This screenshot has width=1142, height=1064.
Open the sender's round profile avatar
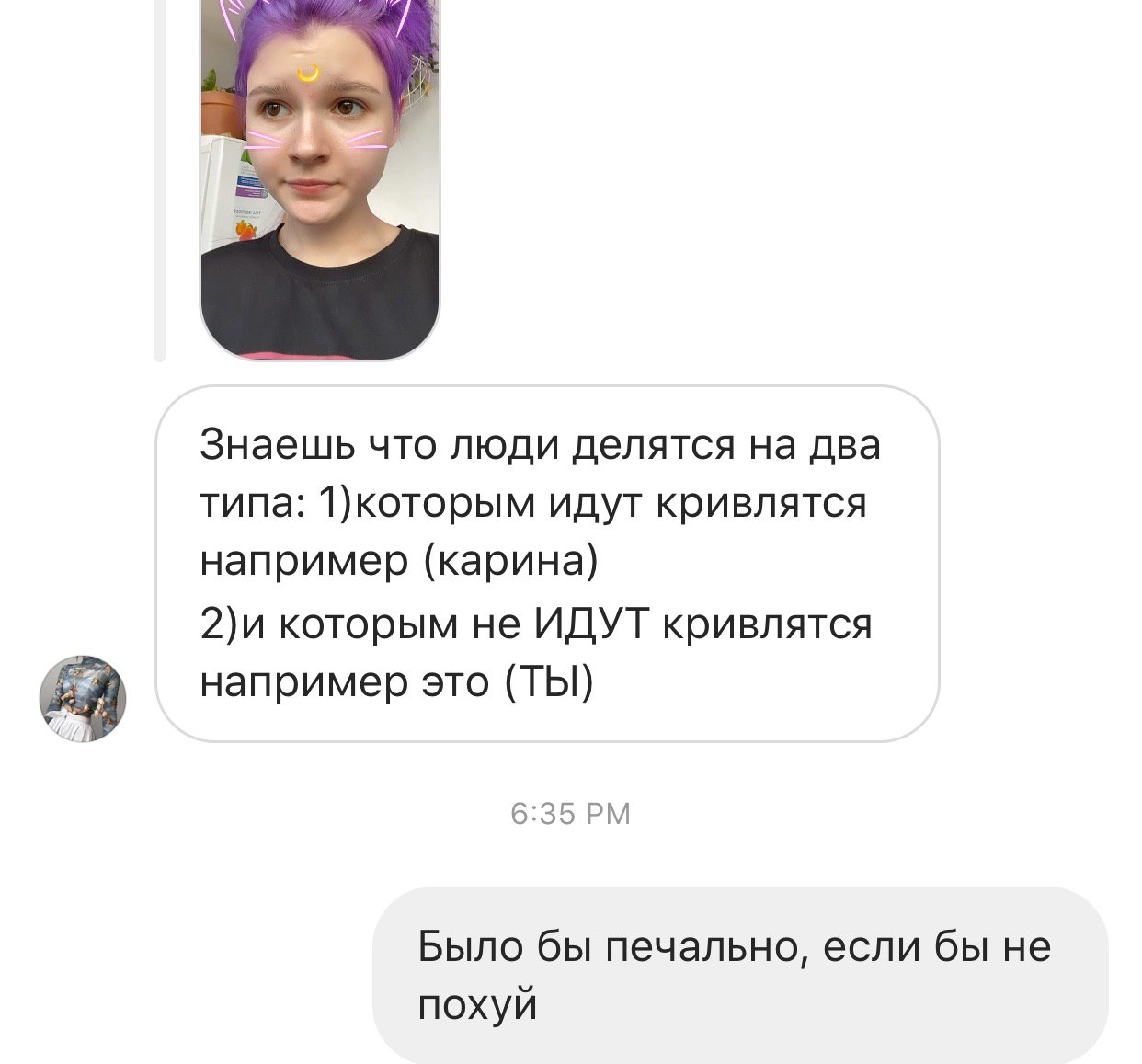click(x=83, y=699)
